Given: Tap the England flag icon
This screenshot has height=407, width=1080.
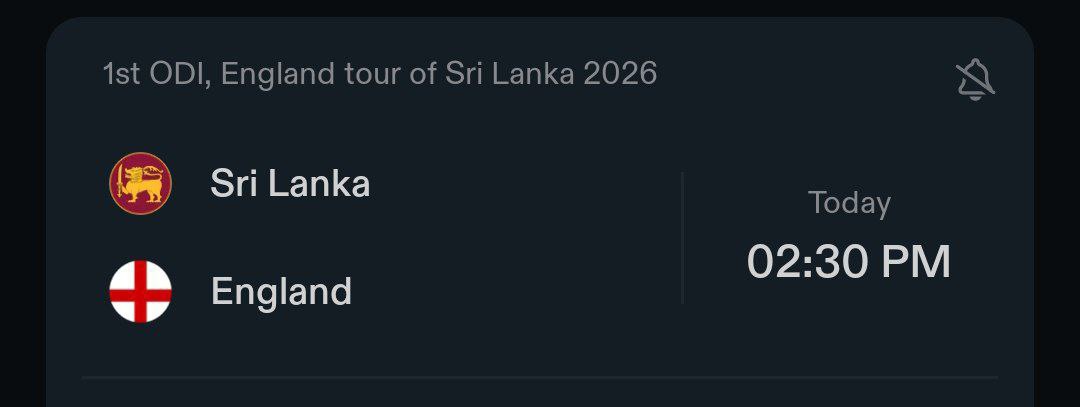Looking at the screenshot, I should point(140,291).
